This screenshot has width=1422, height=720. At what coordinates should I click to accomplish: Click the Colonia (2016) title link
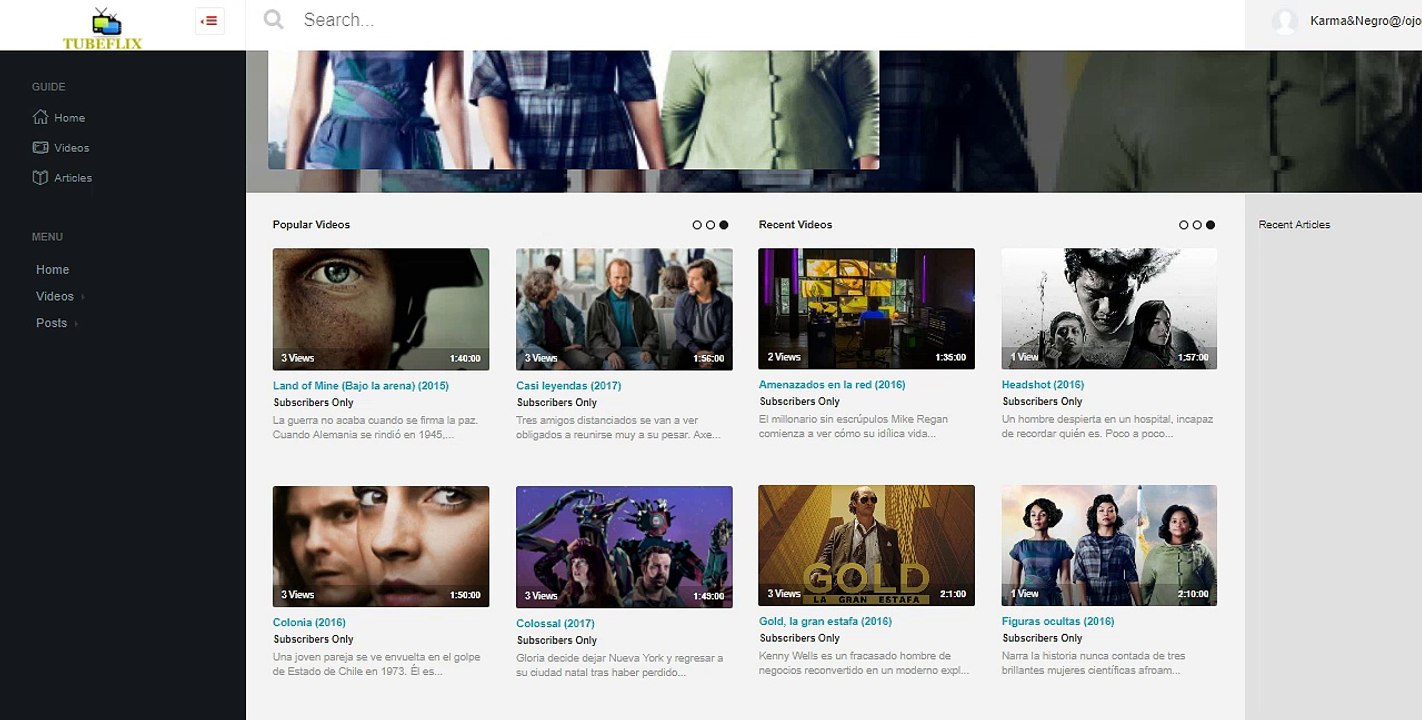(309, 623)
